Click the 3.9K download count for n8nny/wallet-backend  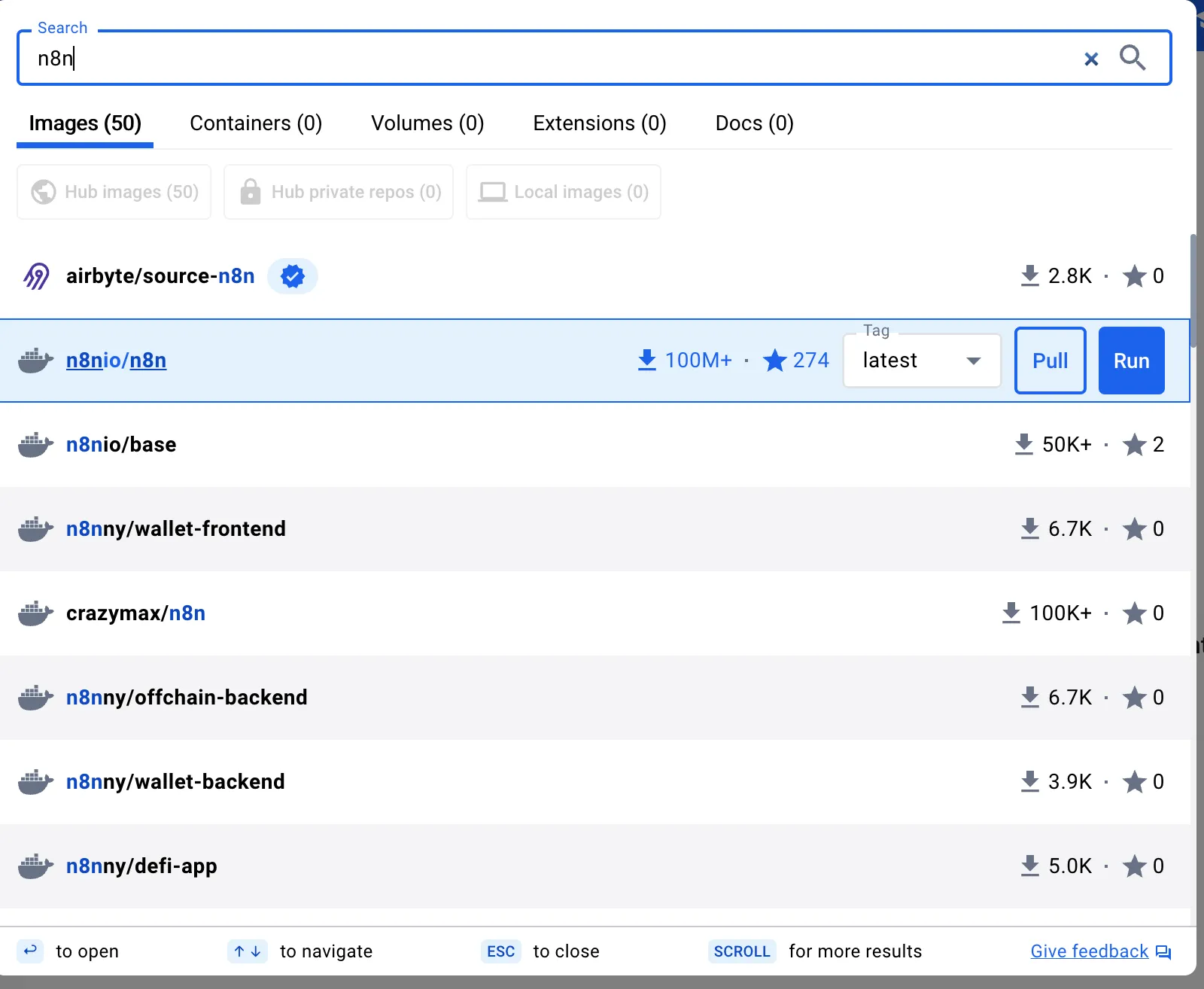(x=1070, y=782)
